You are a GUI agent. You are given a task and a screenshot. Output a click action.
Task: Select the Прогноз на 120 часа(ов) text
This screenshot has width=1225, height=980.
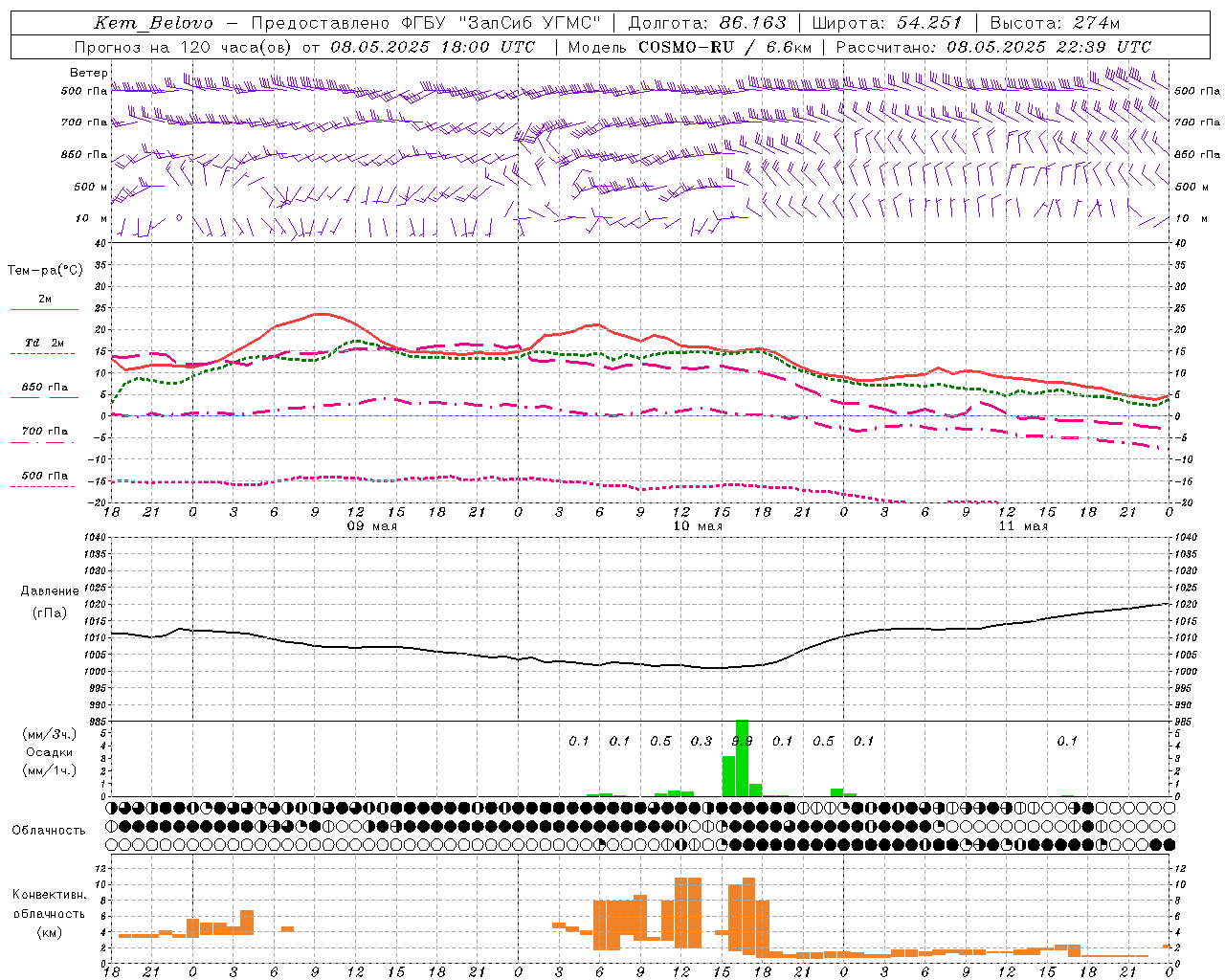(184, 47)
